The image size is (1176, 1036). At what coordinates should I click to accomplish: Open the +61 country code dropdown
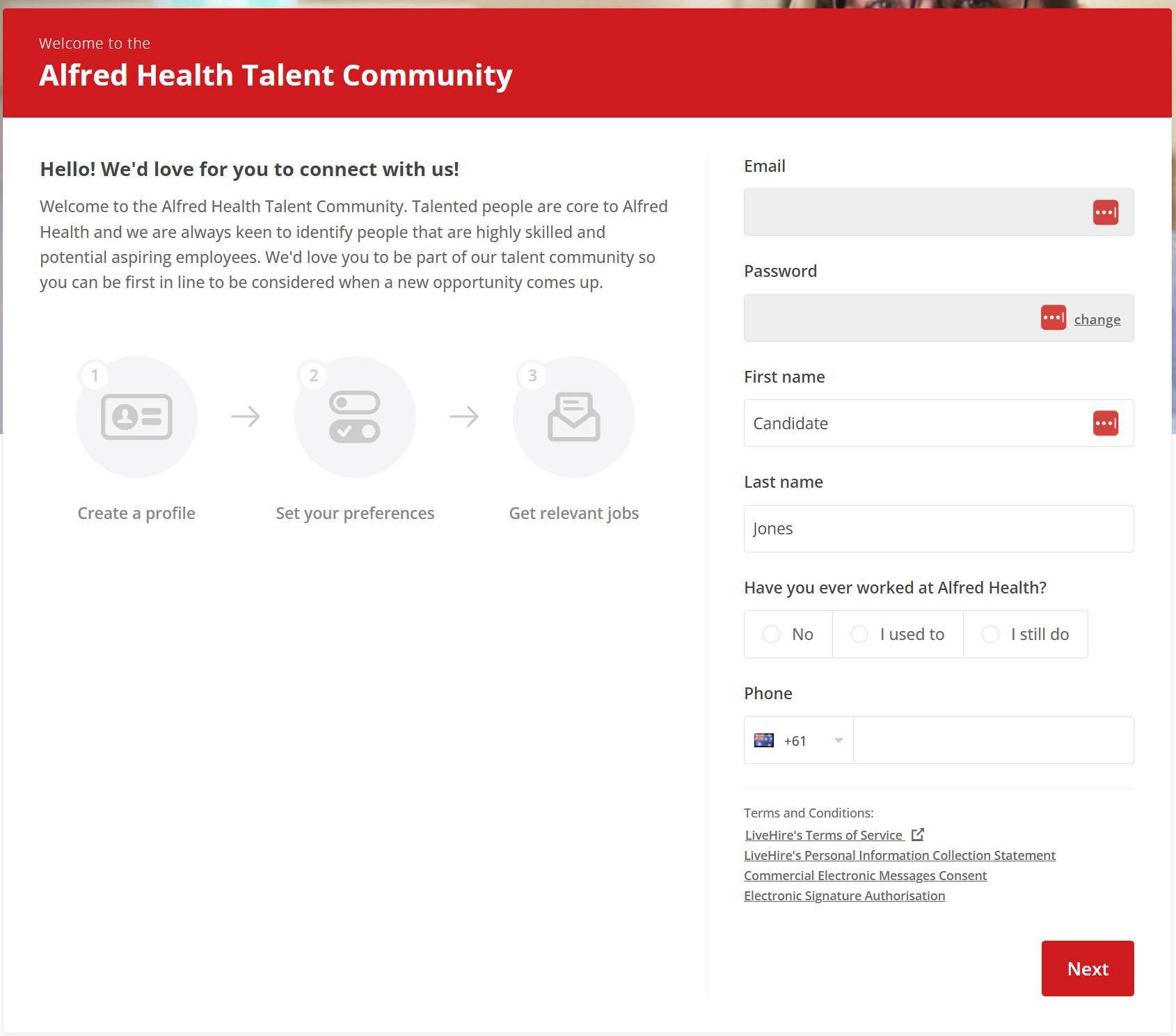tap(799, 740)
